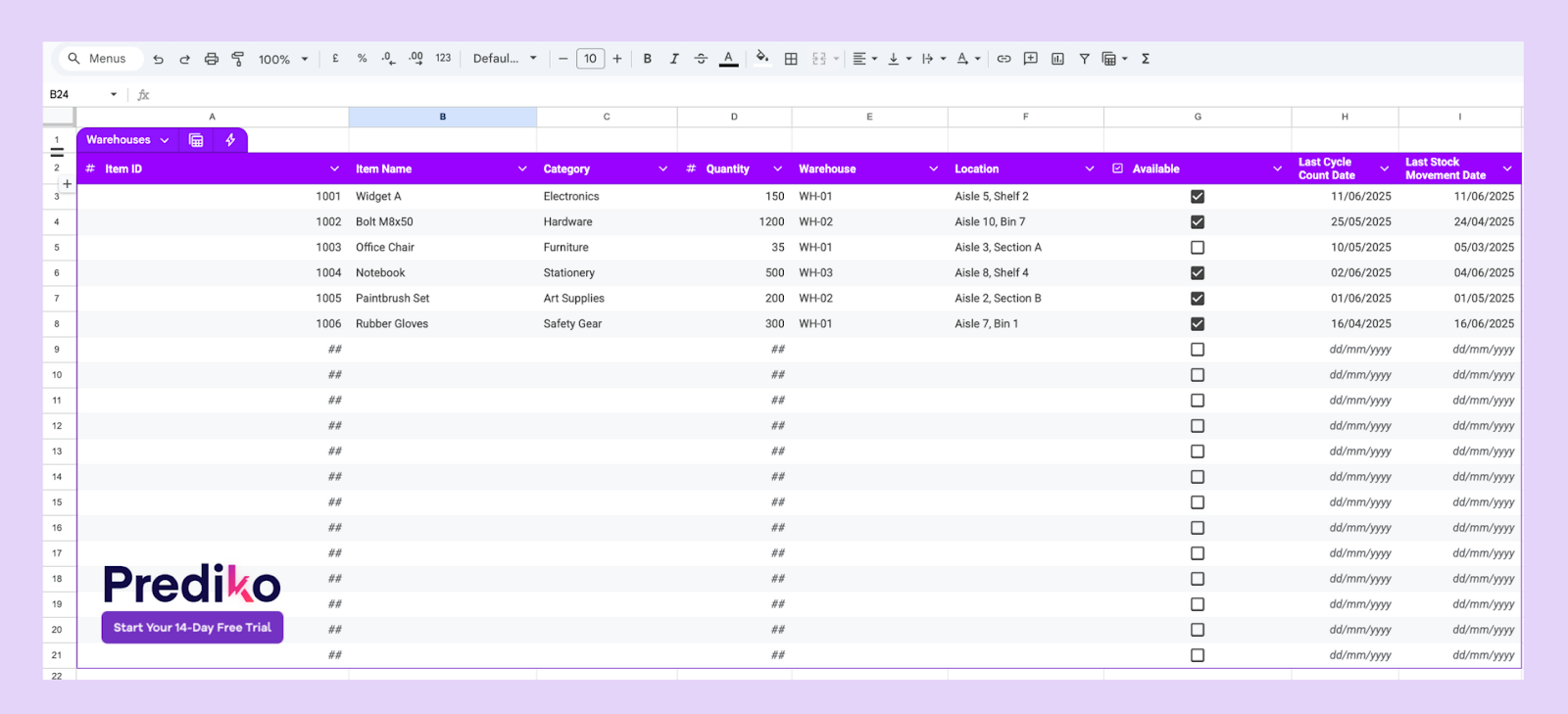1568x714 pixels.
Task: Open the Menus search box
Action: pyautogui.click(x=101, y=59)
